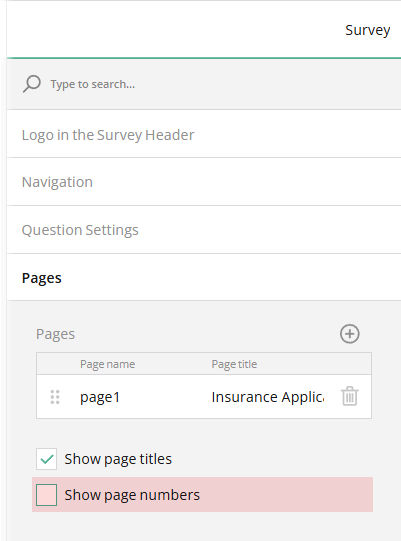Screen dimensions: 401x541
Task: Add a new page with plus icon
Action: (x=350, y=334)
